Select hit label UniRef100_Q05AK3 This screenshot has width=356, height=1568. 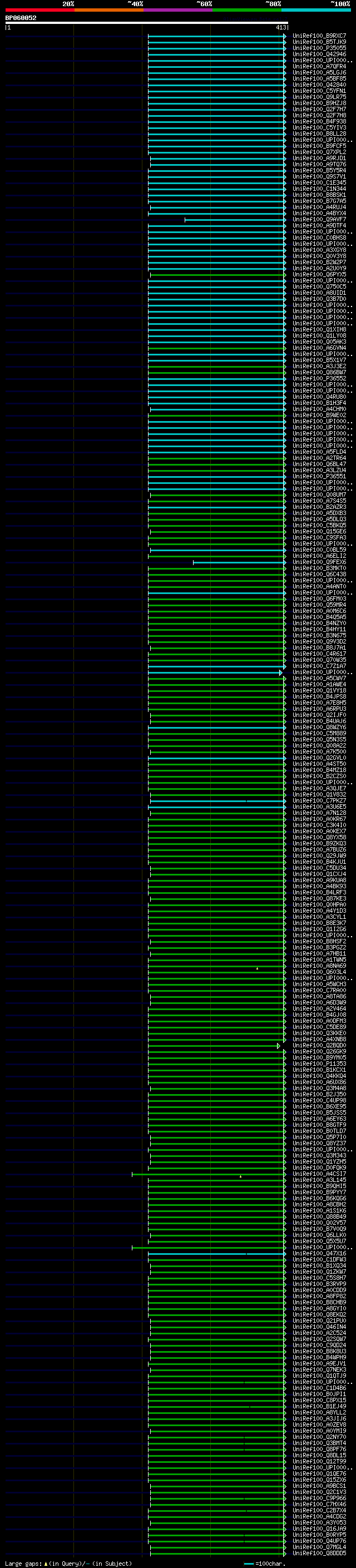tap(319, 342)
